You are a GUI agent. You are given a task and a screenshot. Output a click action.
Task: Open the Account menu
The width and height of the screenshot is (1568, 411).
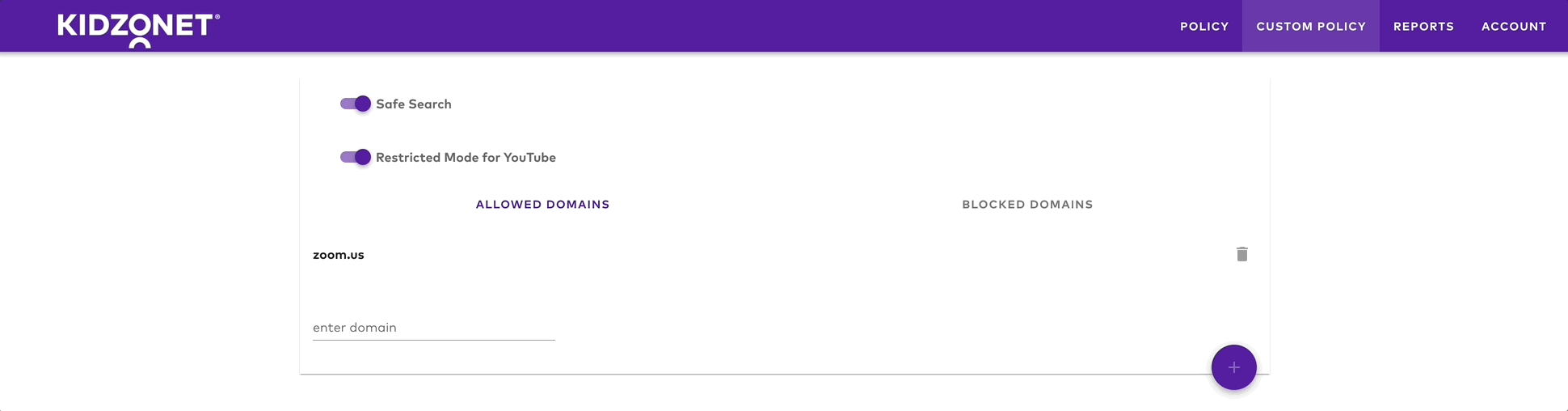pyautogui.click(x=1513, y=27)
